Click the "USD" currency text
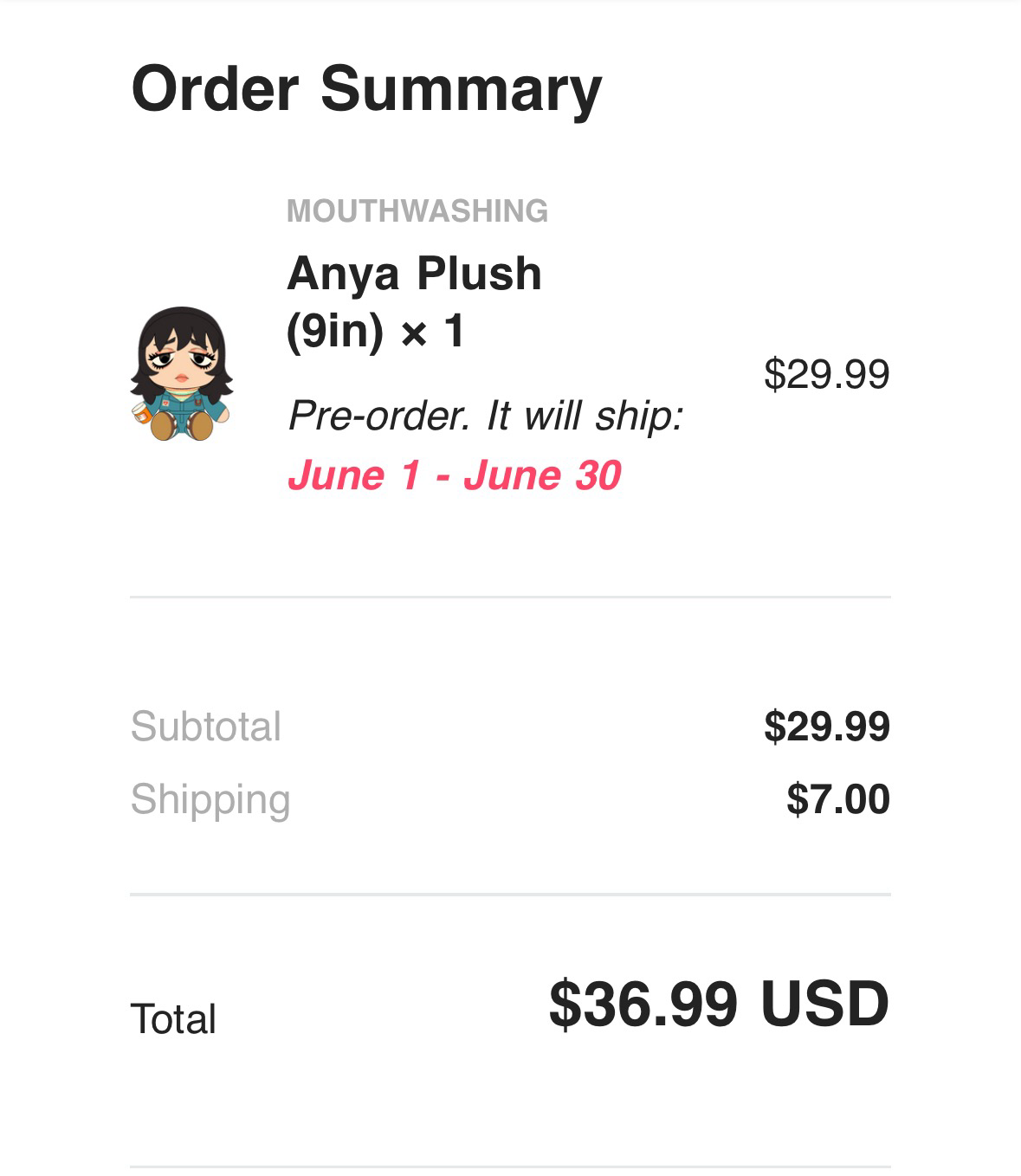The height and width of the screenshot is (1176, 1021). pos(824,1005)
